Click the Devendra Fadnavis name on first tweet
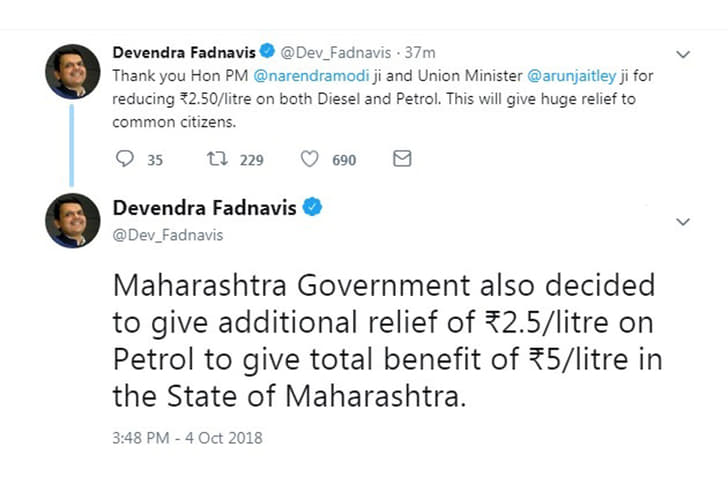The height and width of the screenshot is (483, 728). point(184,51)
